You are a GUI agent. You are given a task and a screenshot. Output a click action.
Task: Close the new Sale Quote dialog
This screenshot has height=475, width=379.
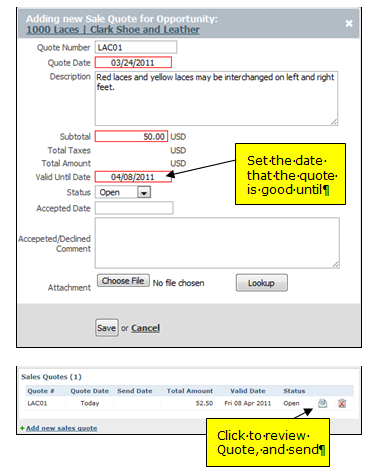[x=349, y=24]
